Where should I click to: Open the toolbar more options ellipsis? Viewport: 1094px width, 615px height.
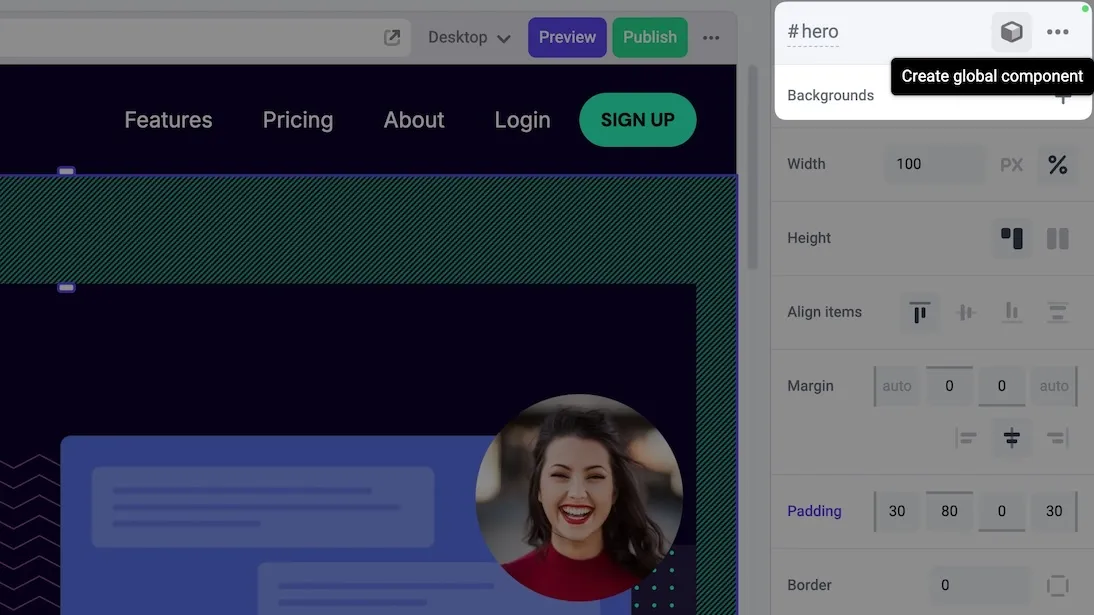[x=711, y=38]
